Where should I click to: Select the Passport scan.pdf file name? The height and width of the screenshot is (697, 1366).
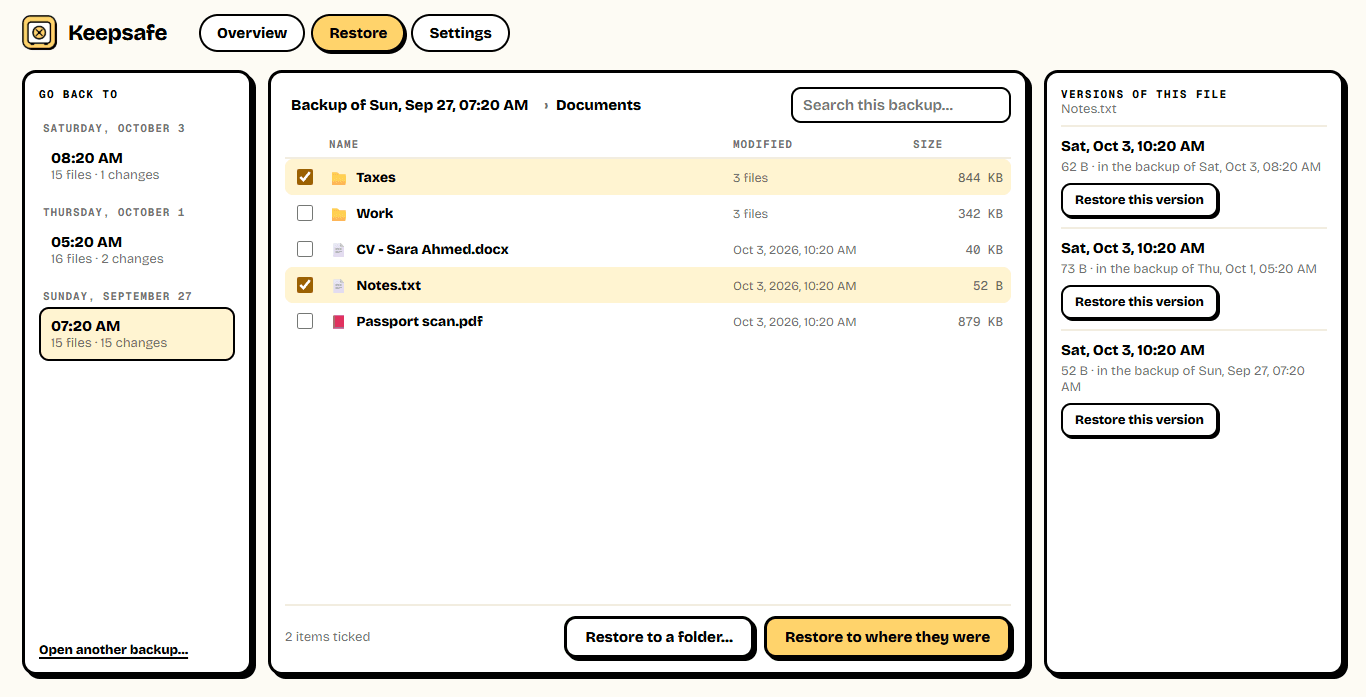pos(420,322)
